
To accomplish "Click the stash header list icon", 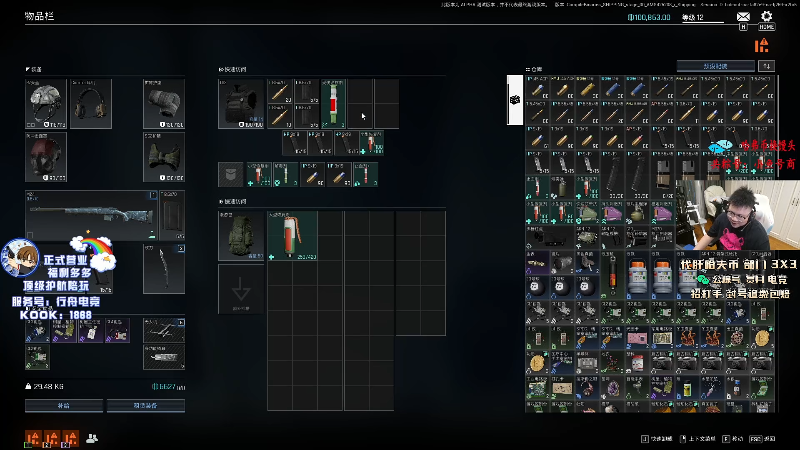I will click(x=528, y=69).
